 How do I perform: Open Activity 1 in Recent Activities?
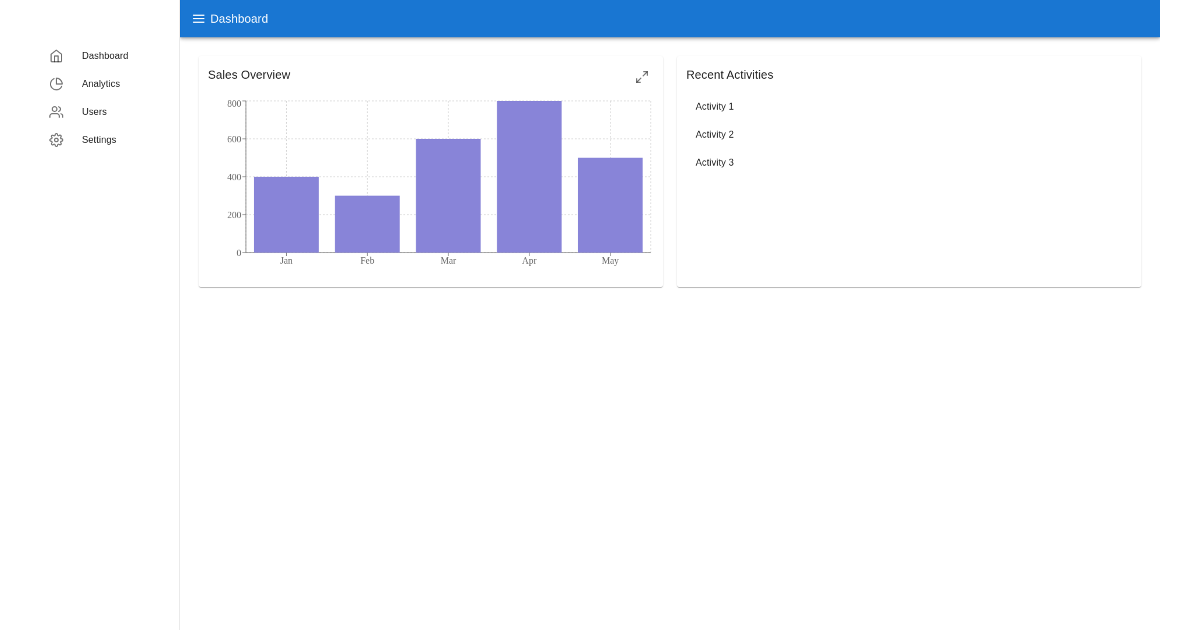[714, 106]
